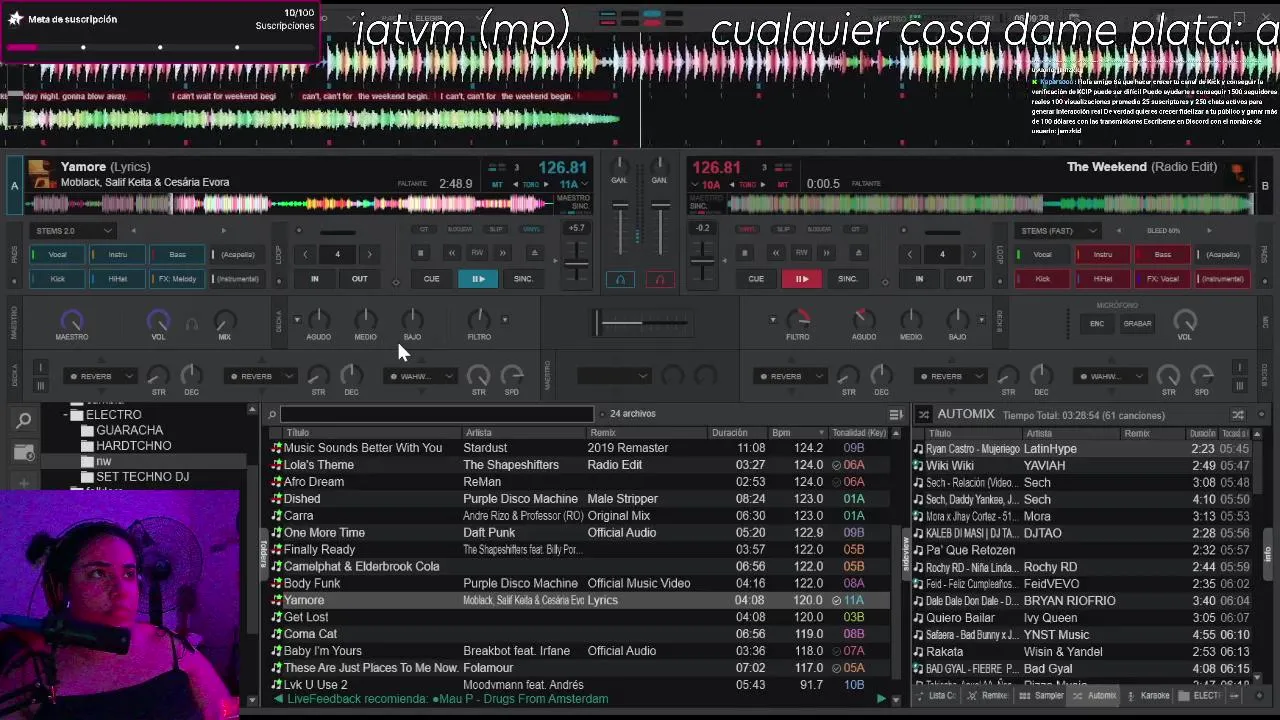The width and height of the screenshot is (1280, 720).
Task: Click deck B fast-forward double-arrow icon
Action: click(827, 253)
